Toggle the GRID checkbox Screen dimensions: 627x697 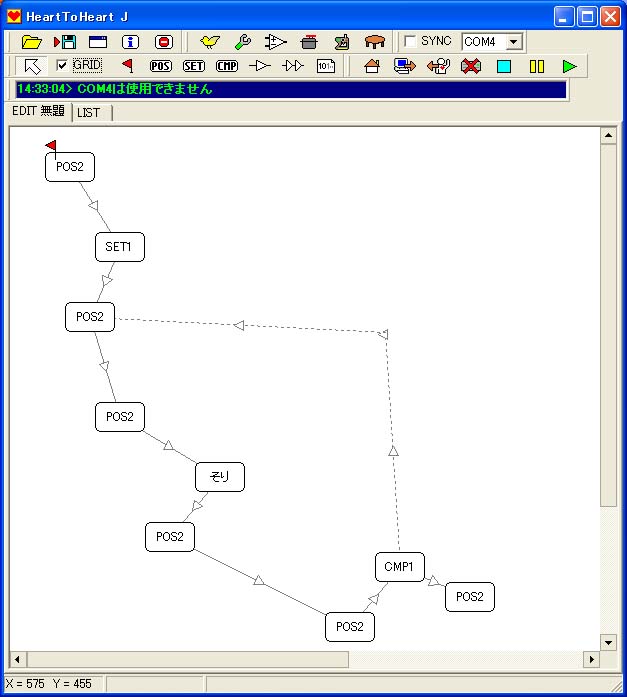coord(62,66)
